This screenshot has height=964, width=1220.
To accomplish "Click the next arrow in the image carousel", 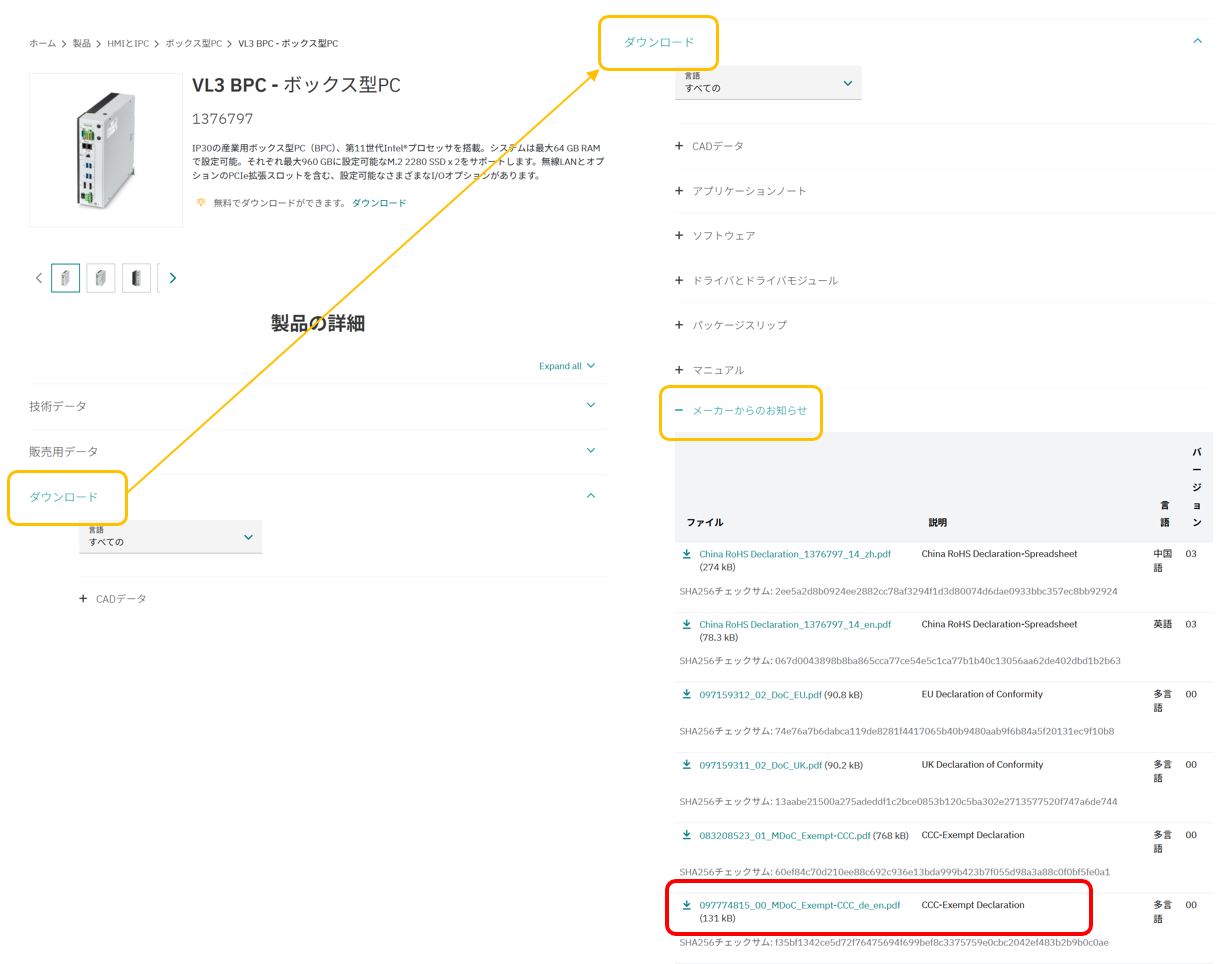I will (x=172, y=277).
